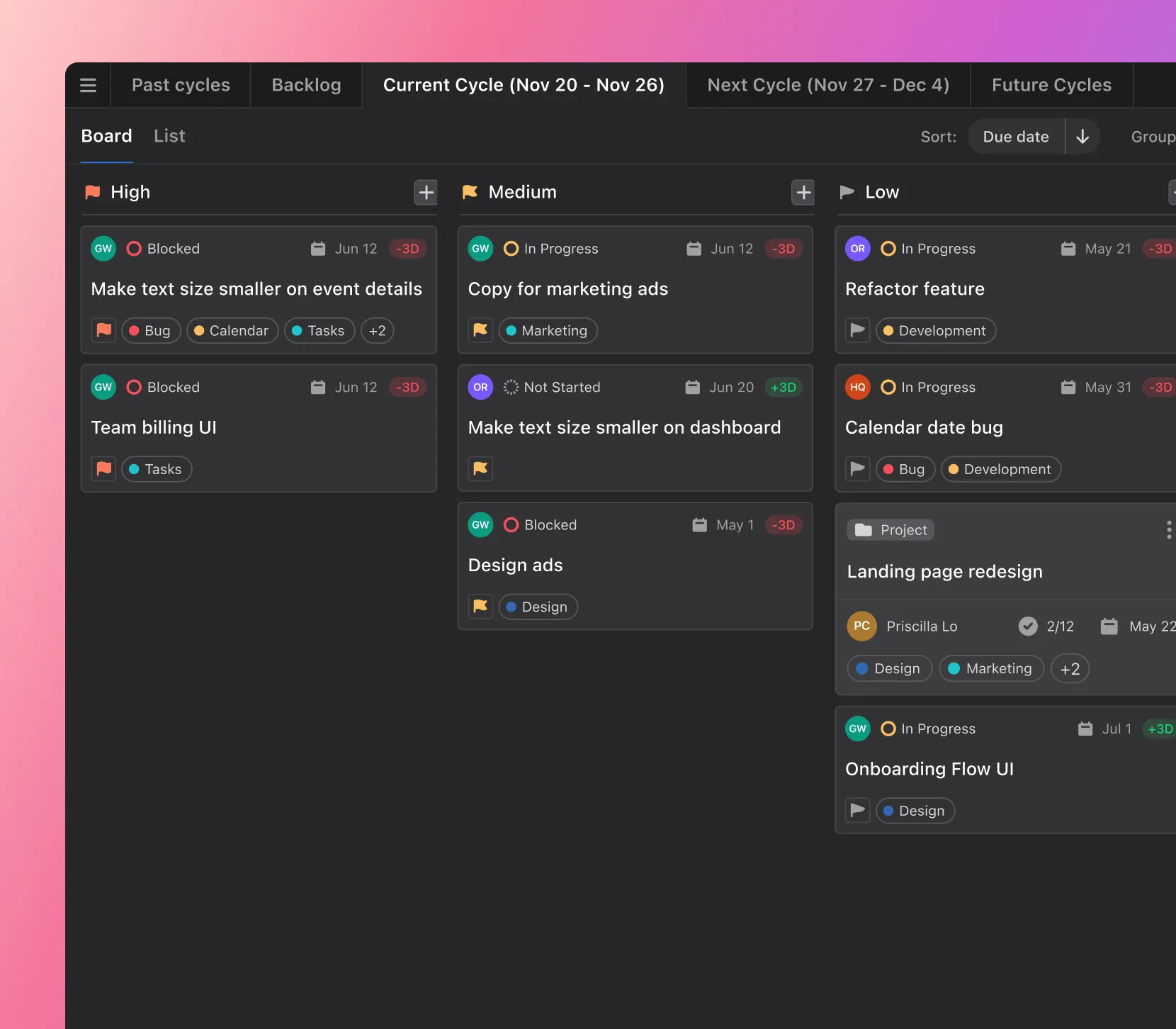Viewport: 1176px width, 1029px height.
Task: Open the Due date sort dropdown
Action: [x=1015, y=136]
